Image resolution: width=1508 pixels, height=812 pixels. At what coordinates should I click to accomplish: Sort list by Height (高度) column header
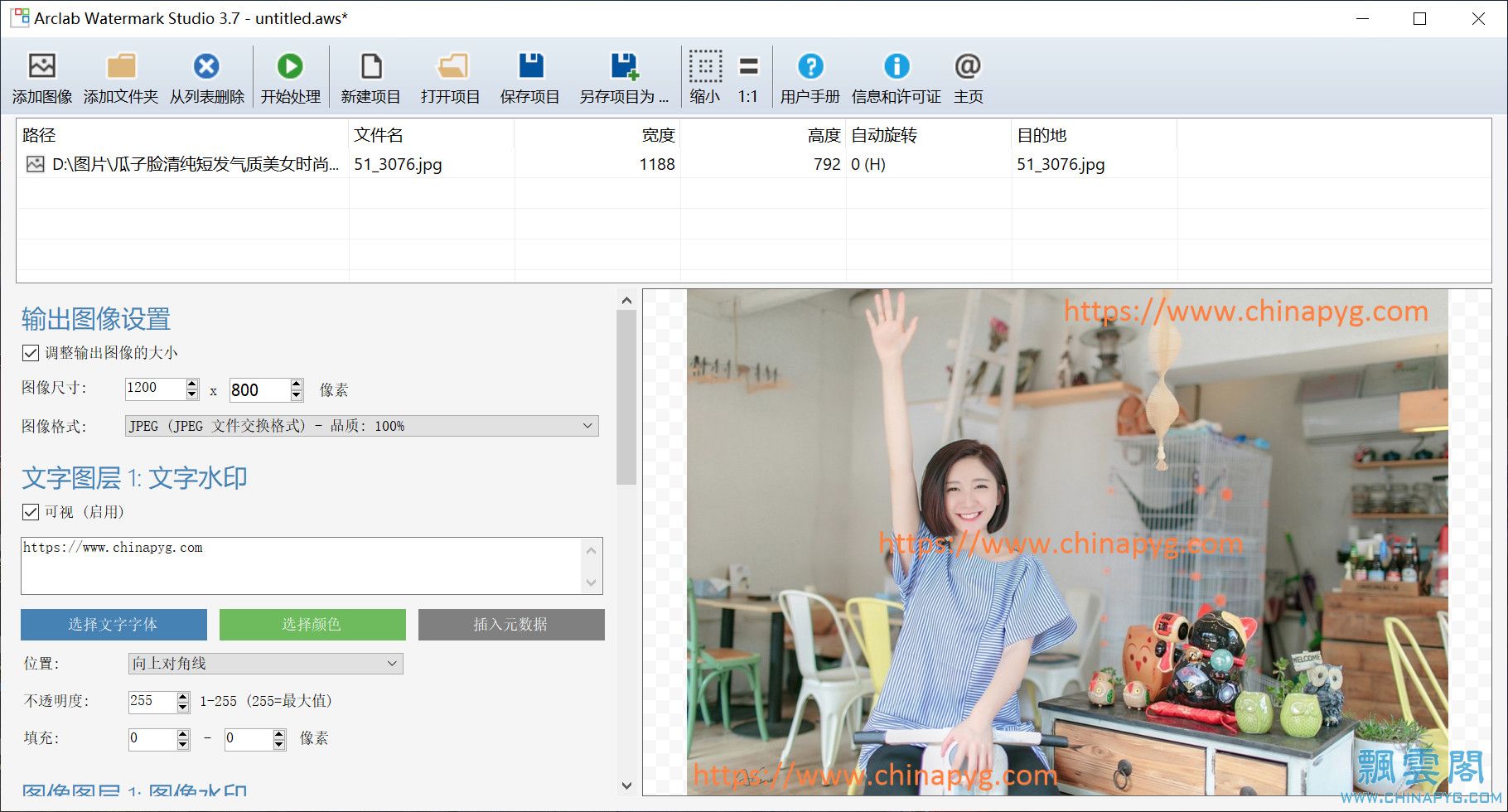(x=762, y=135)
